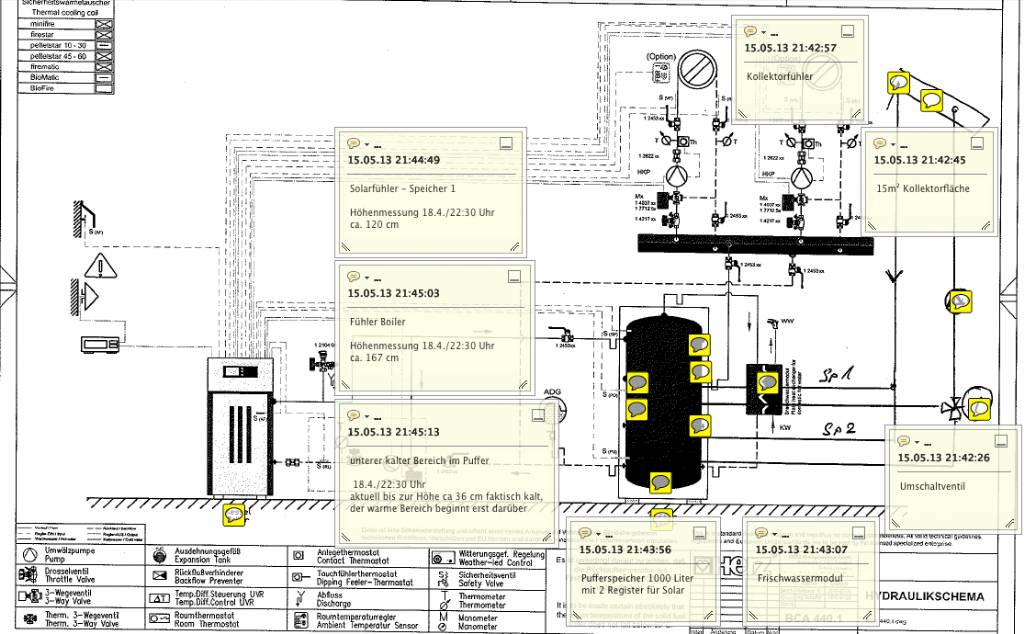
Task: Select the upper comment marker at the solar collector's top-left corner
Action: (899, 83)
